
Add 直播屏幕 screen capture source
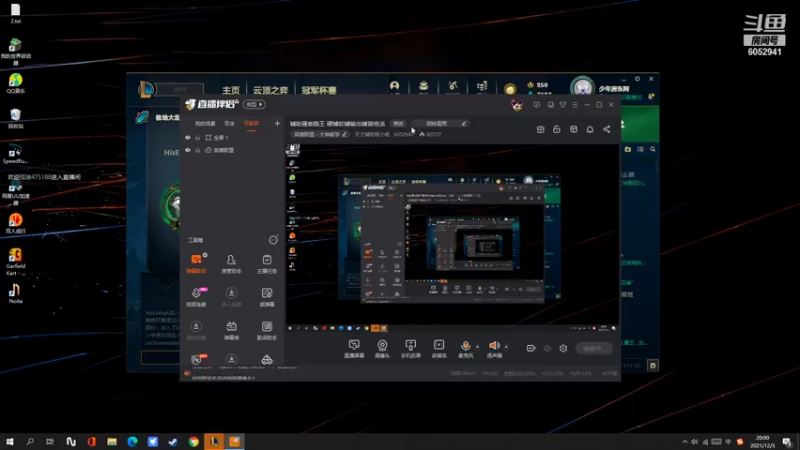tap(354, 348)
